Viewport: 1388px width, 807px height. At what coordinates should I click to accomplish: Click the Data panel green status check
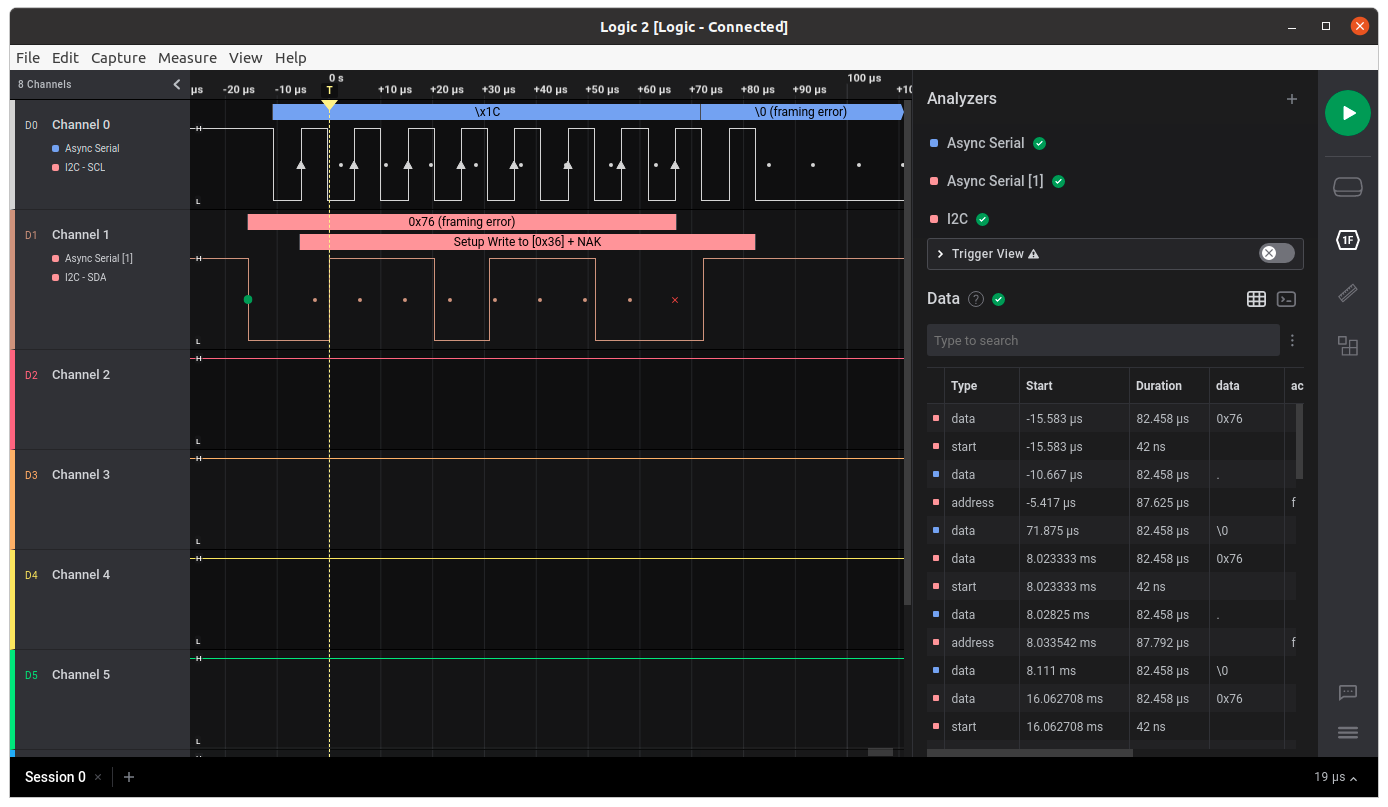point(998,299)
